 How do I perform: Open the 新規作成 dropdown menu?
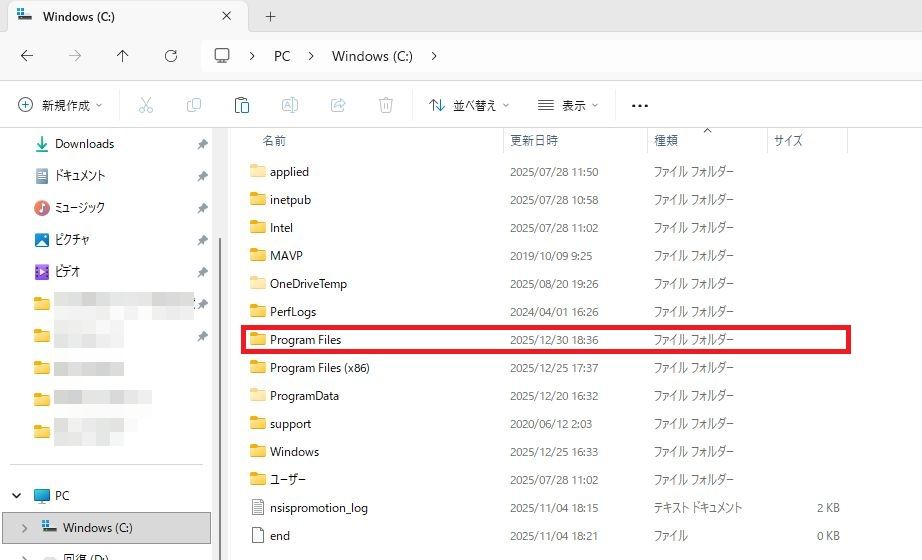(61, 105)
